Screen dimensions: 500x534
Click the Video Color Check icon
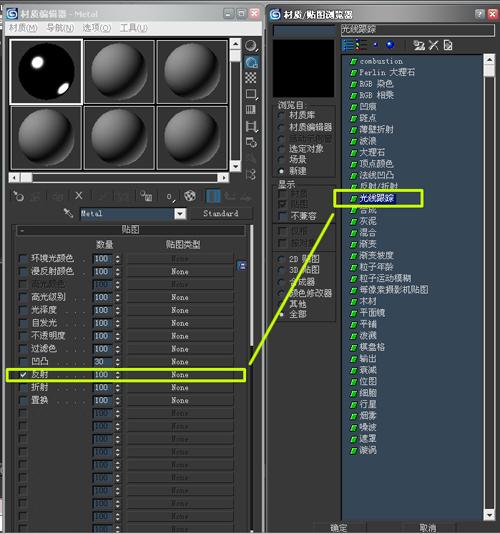click(x=251, y=110)
